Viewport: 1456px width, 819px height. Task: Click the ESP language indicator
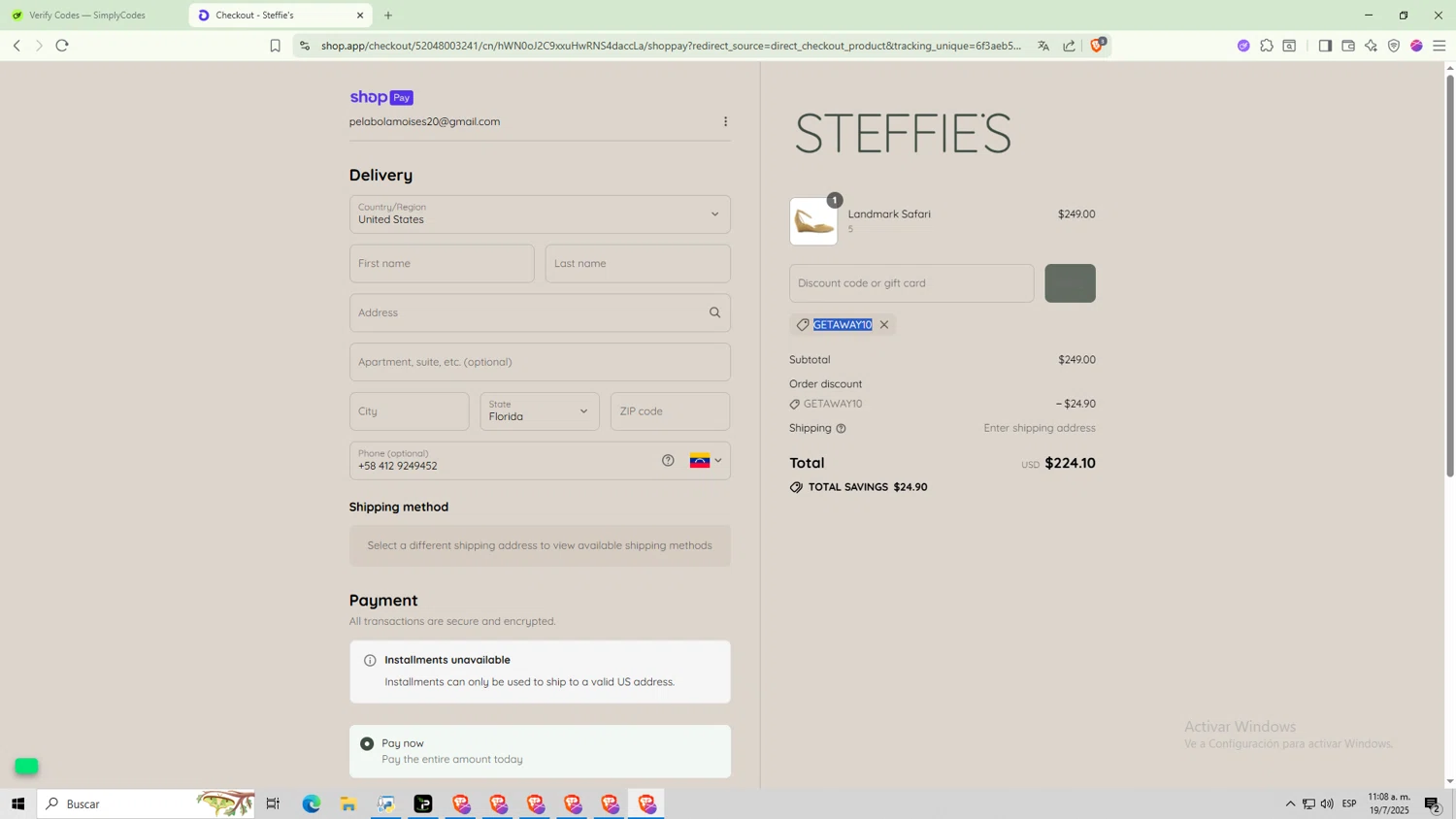1349,803
